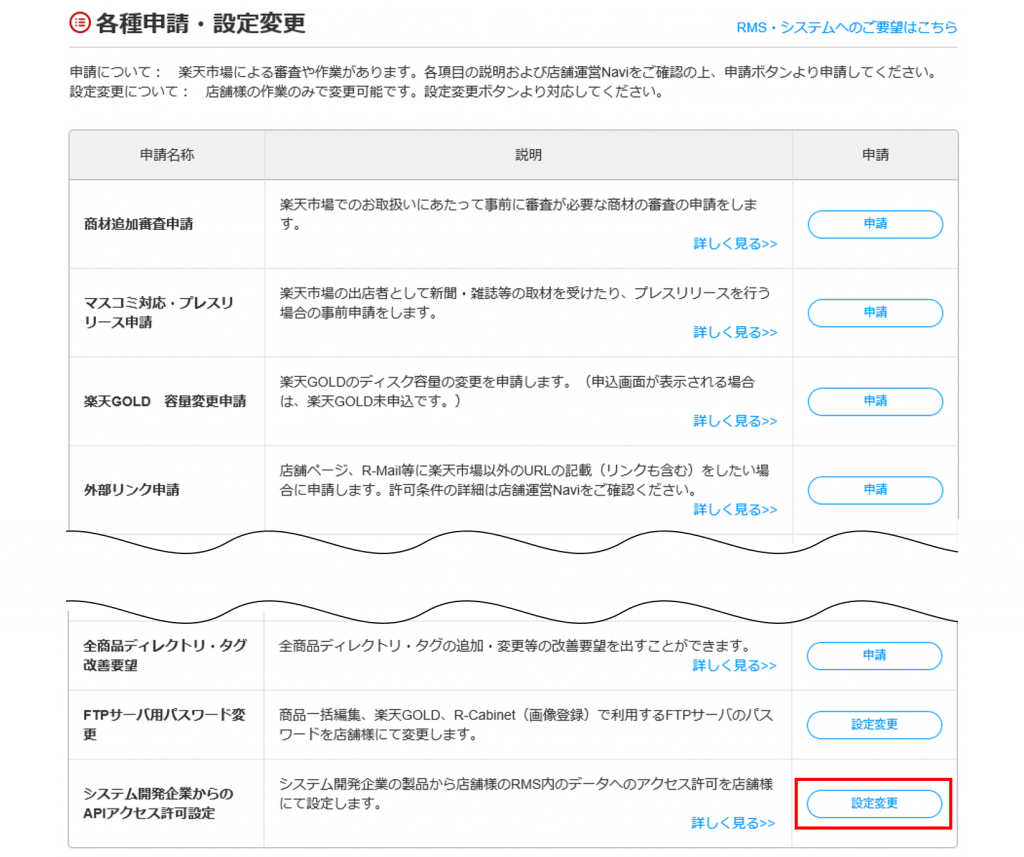The image size is (1024, 857).
Task: Click description text starting 楽天市場でのお取扱いにあたって
Action: (x=519, y=214)
